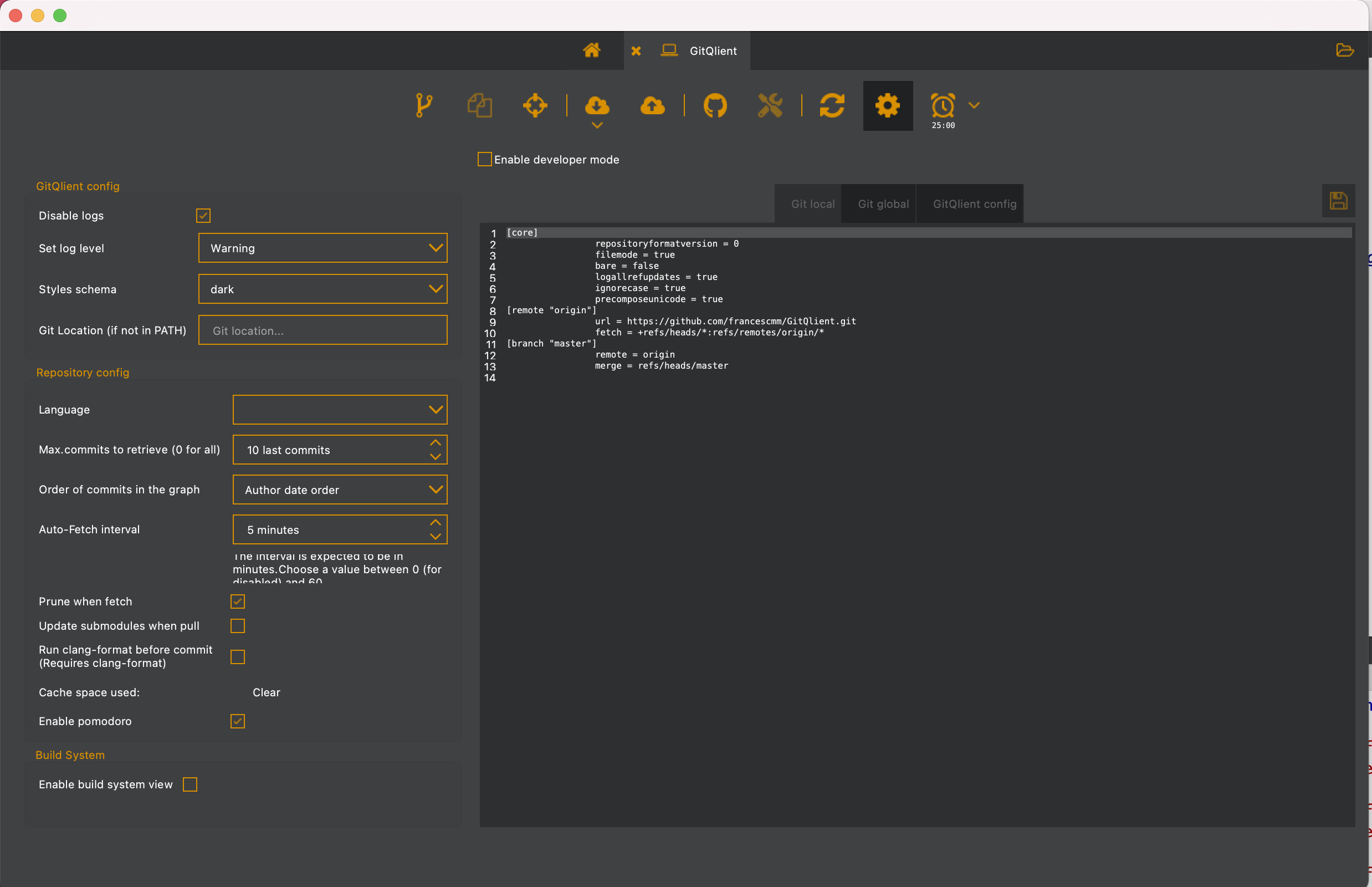The height and width of the screenshot is (887, 1372).
Task: Switch to the Git global tab
Action: [883, 204]
